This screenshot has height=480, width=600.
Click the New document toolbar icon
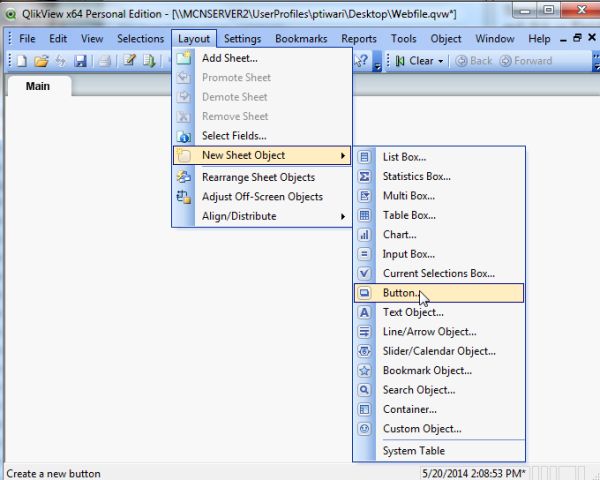tap(22, 60)
